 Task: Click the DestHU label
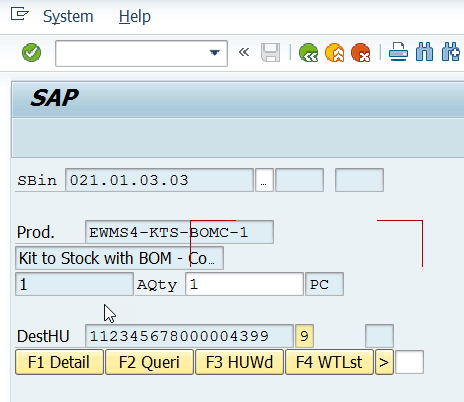[x=43, y=336]
